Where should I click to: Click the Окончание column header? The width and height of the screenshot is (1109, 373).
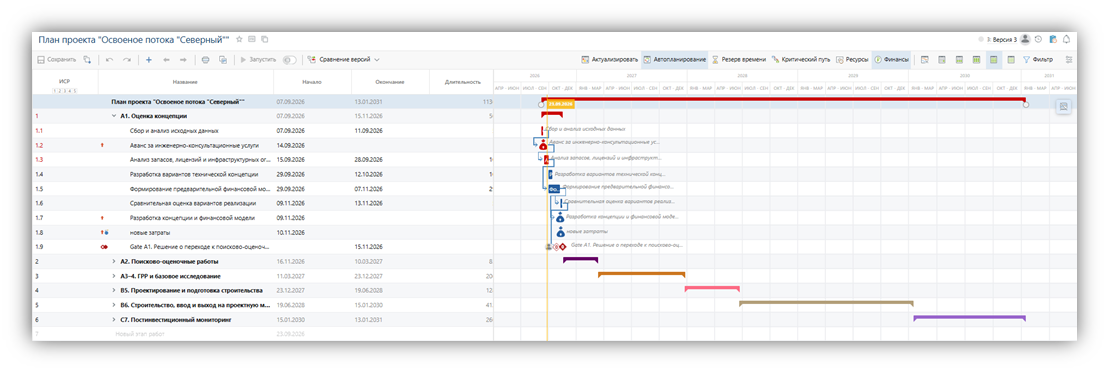pyautogui.click(x=390, y=82)
